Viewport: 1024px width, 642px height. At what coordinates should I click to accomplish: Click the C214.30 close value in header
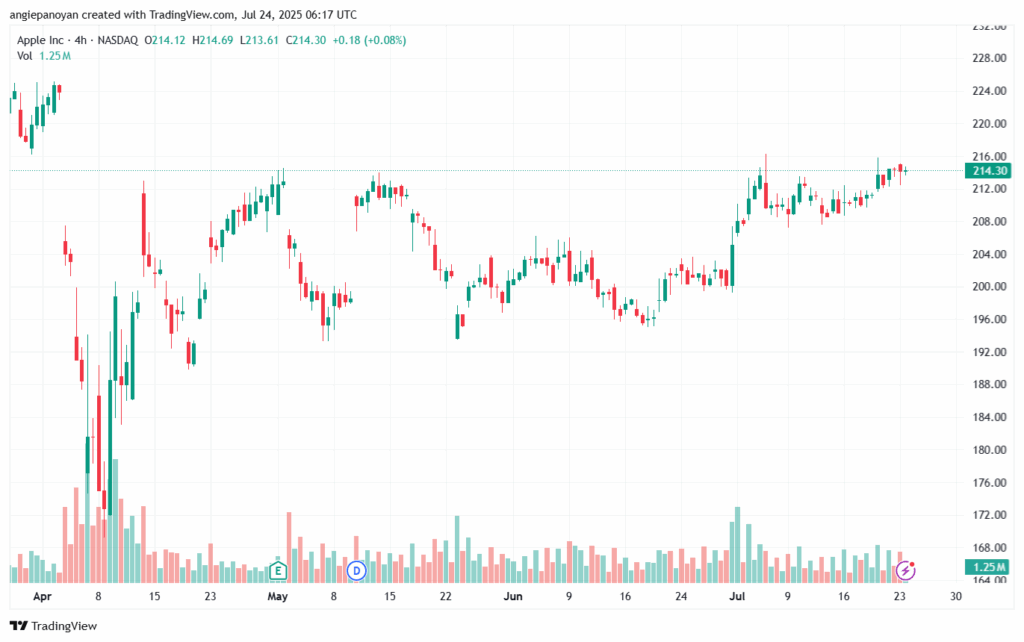coord(306,40)
